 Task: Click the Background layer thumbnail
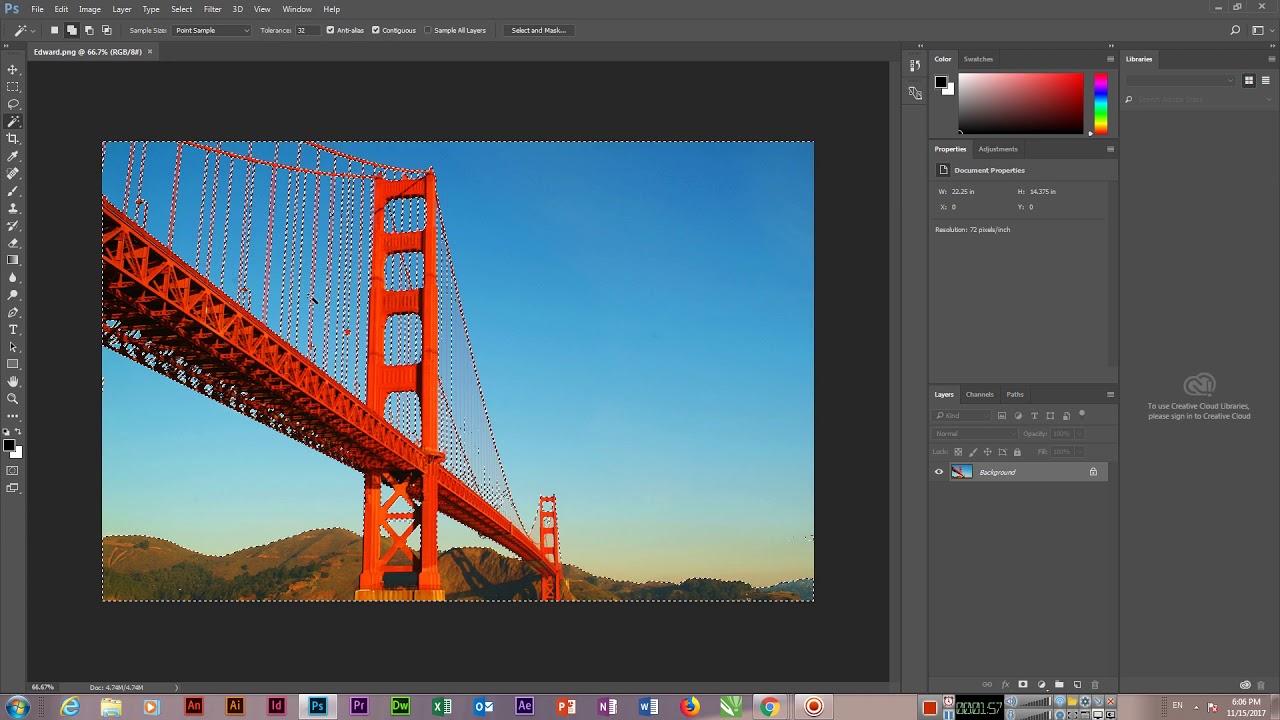[962, 472]
